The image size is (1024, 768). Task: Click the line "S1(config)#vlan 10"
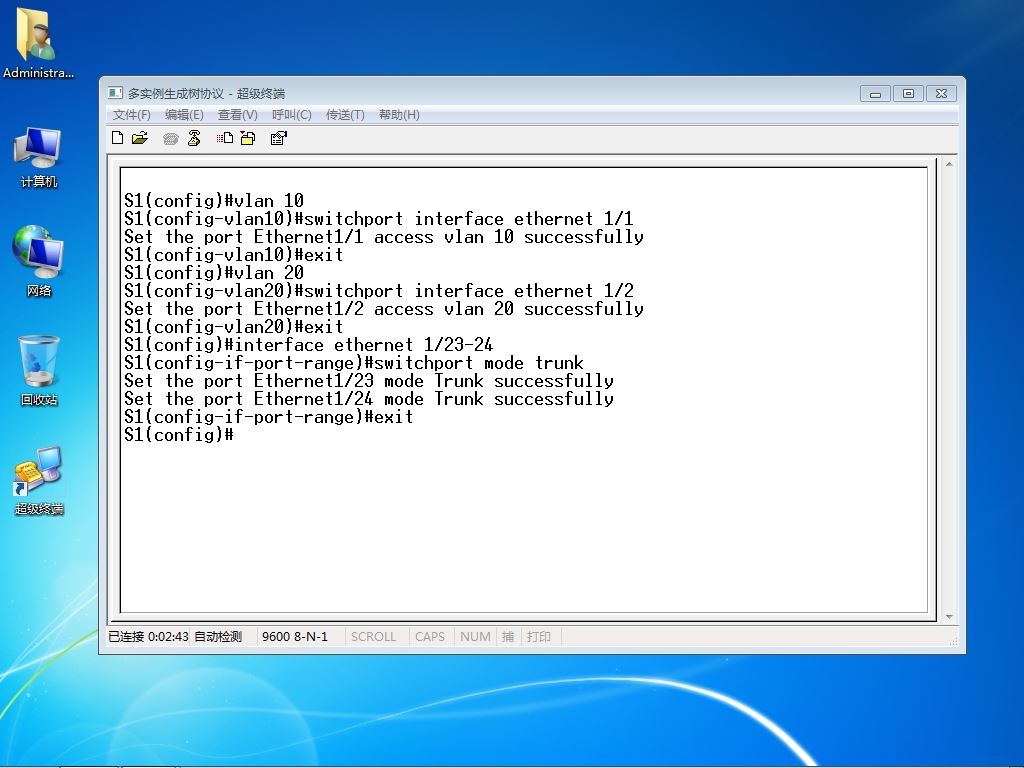(x=214, y=200)
